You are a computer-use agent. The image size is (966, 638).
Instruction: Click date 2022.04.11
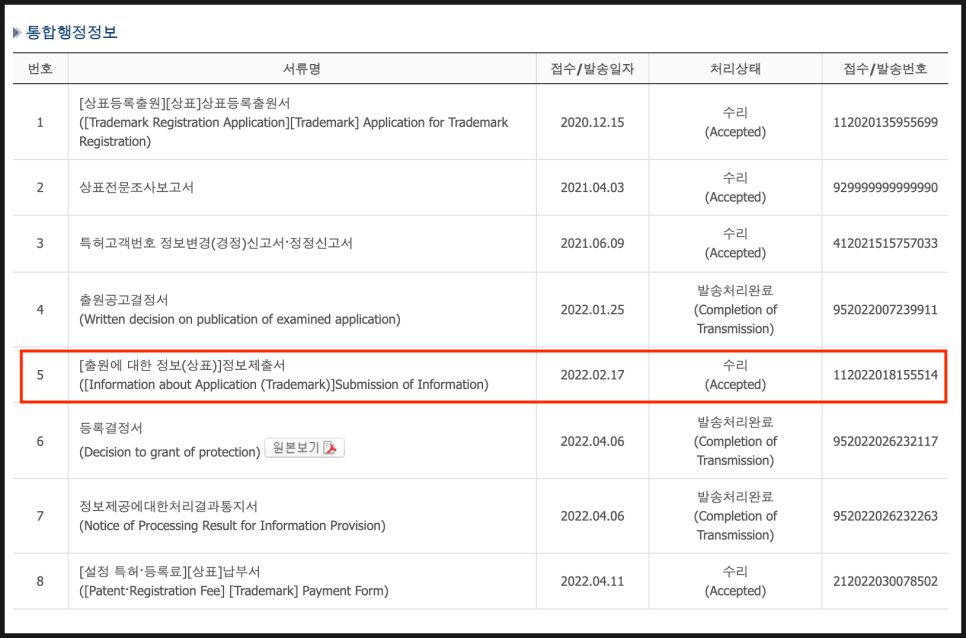click(x=592, y=581)
